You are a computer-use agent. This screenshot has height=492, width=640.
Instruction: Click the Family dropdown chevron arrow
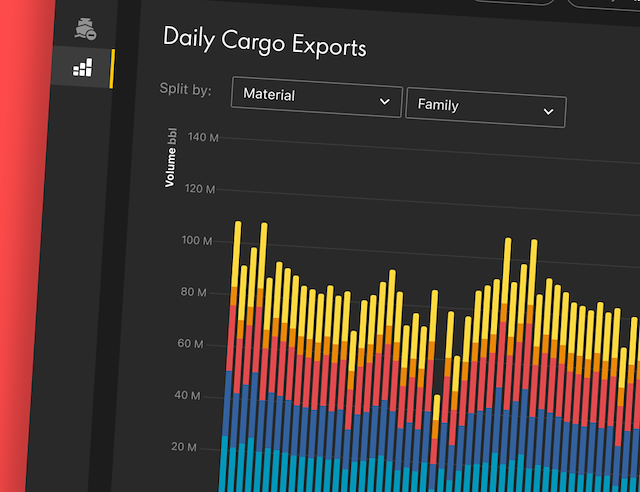[549, 111]
